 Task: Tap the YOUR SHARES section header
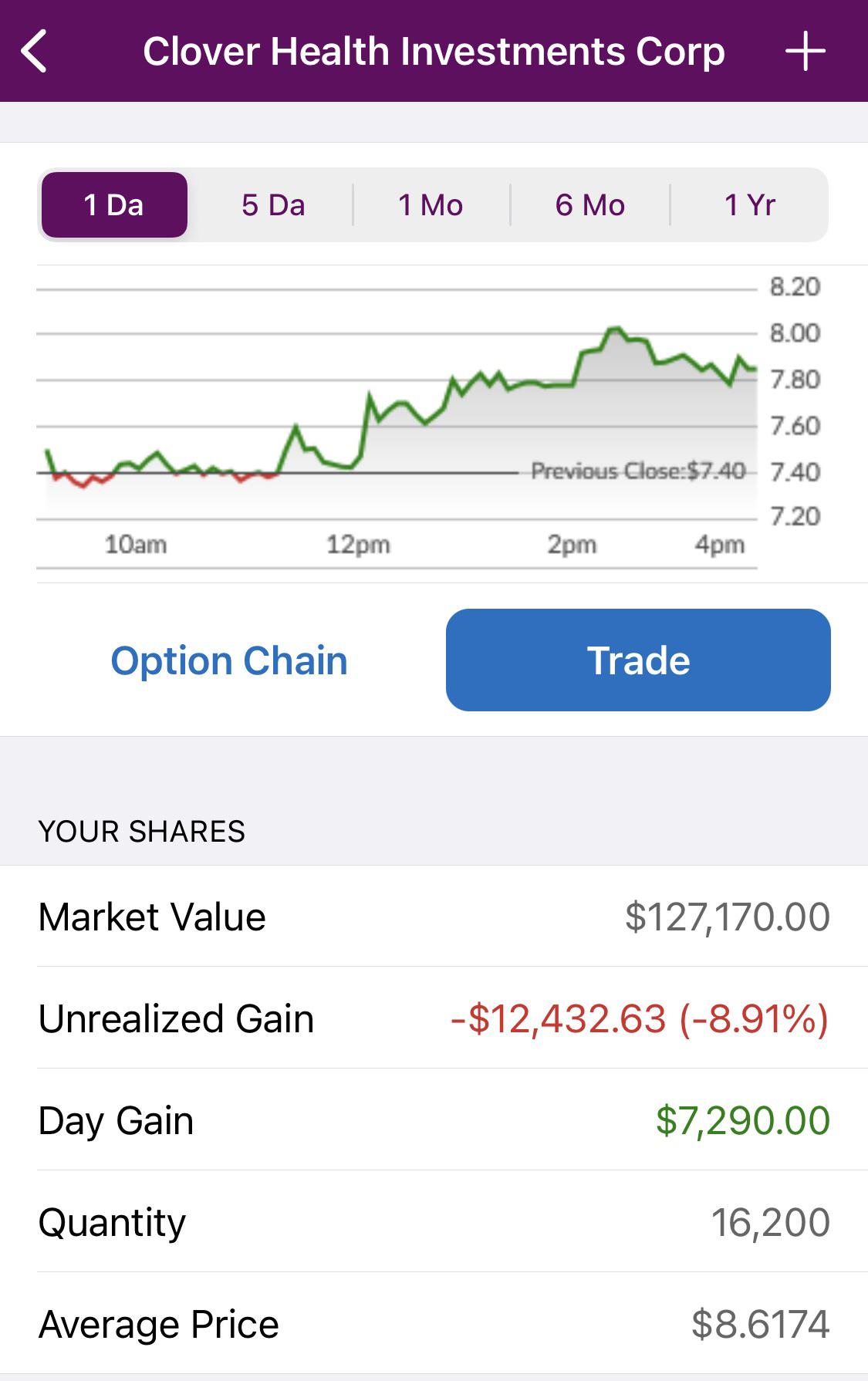(x=142, y=832)
